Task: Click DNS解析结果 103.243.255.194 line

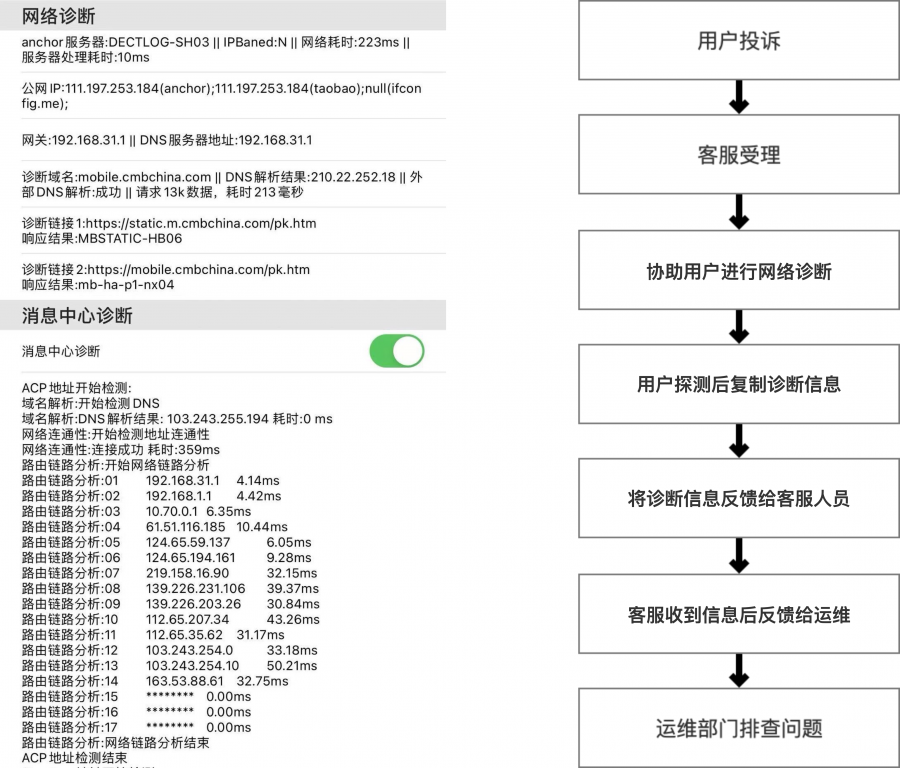Action: 177,419
